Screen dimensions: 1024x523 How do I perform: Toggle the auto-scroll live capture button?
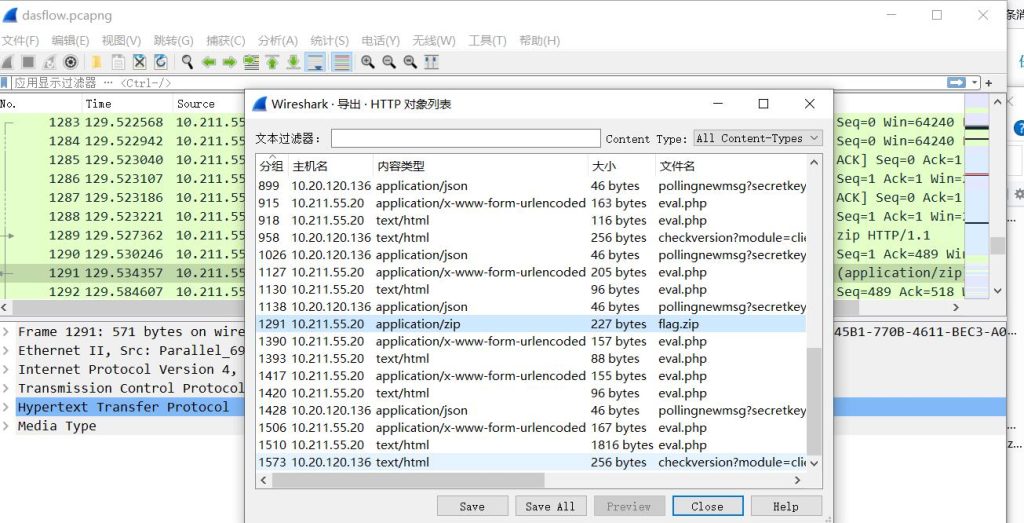point(316,62)
